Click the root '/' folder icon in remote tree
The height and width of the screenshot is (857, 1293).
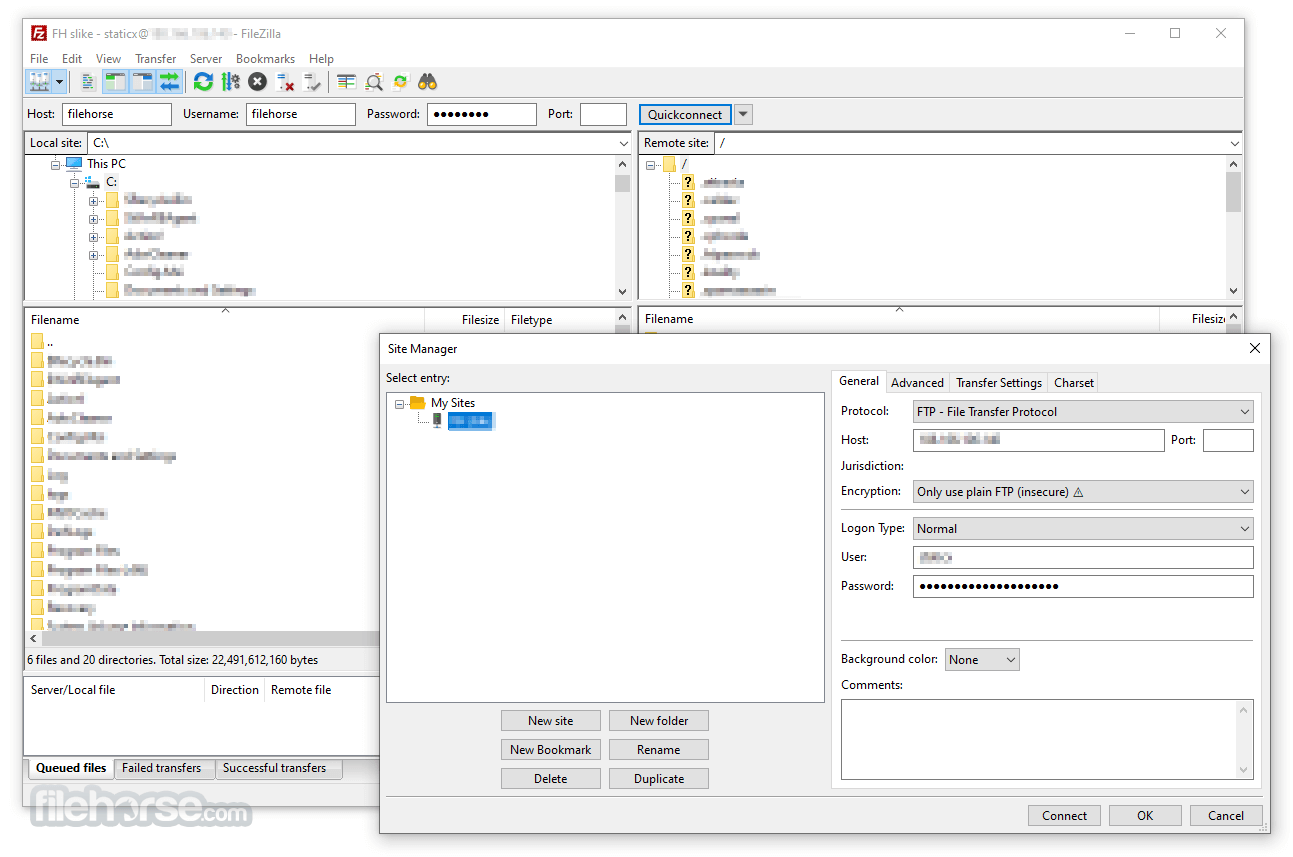[669, 164]
